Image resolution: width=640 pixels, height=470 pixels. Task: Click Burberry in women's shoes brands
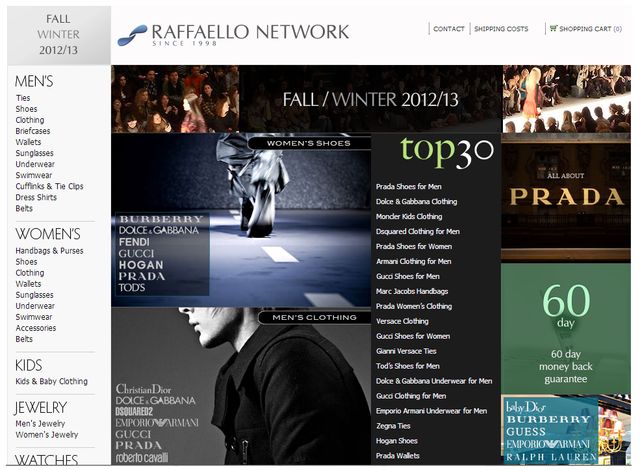161,219
